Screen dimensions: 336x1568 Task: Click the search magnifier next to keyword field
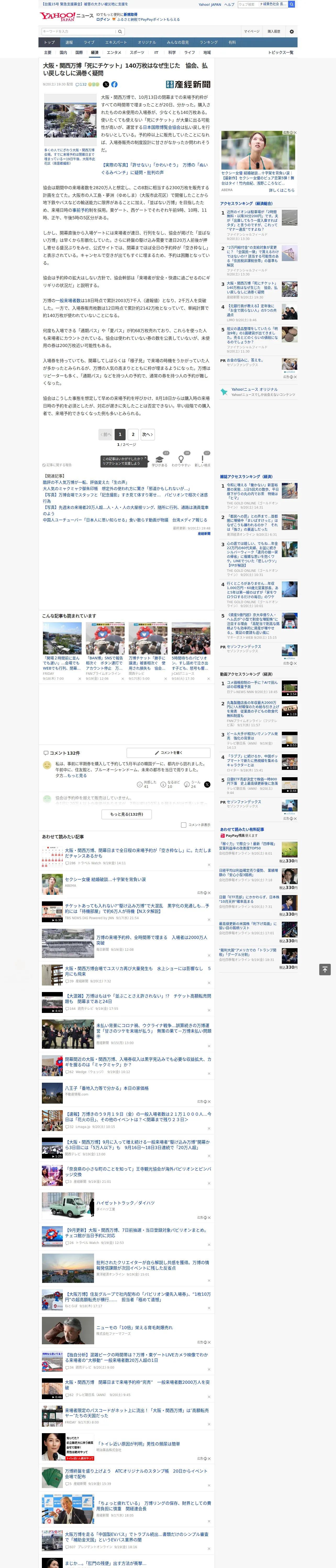120,32
